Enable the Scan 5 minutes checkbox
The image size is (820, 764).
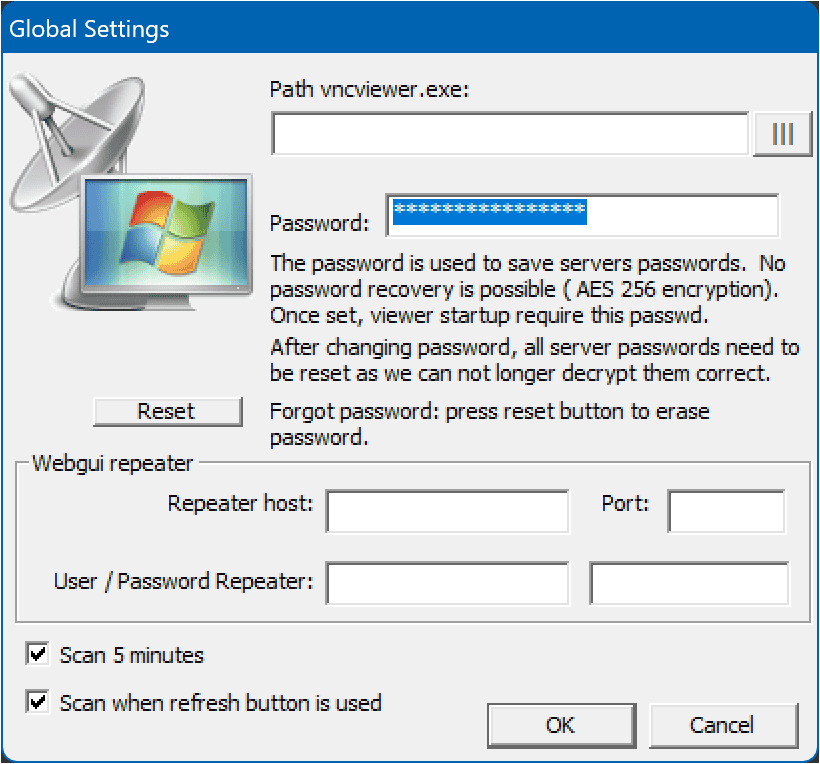coord(39,655)
